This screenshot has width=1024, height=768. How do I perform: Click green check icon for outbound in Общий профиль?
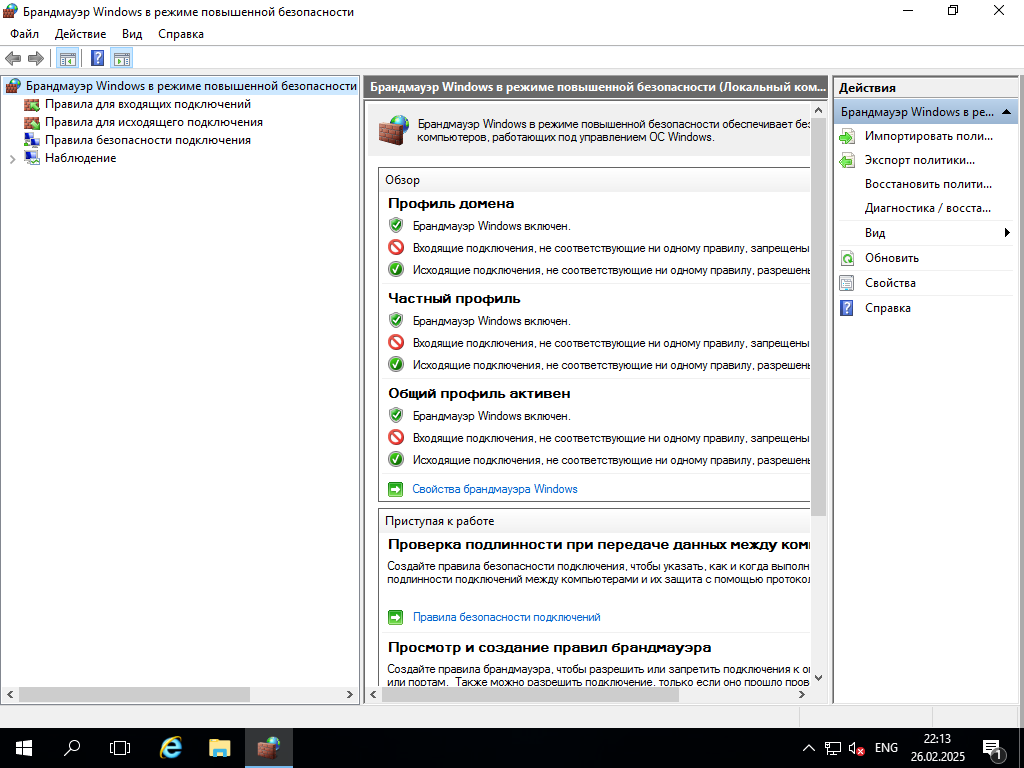pyautogui.click(x=396, y=459)
